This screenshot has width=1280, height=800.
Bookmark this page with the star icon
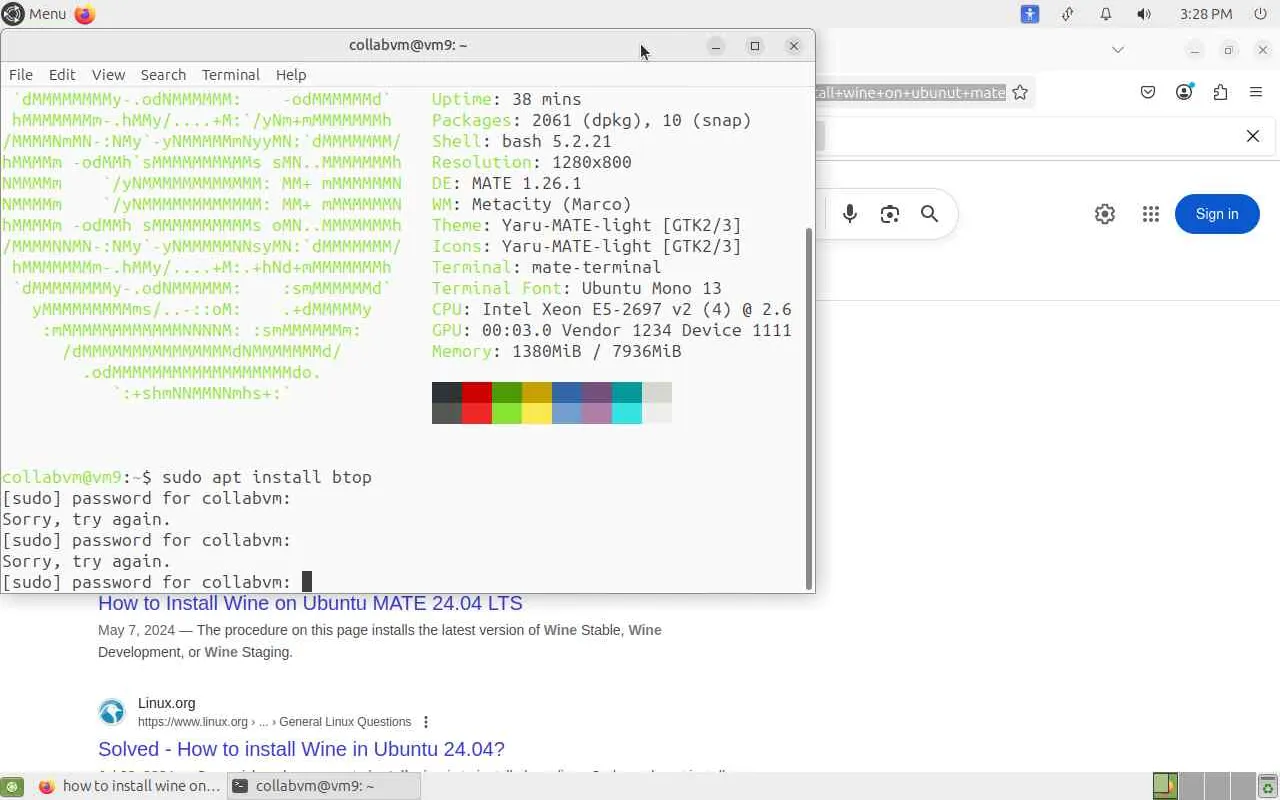pyautogui.click(x=1020, y=92)
